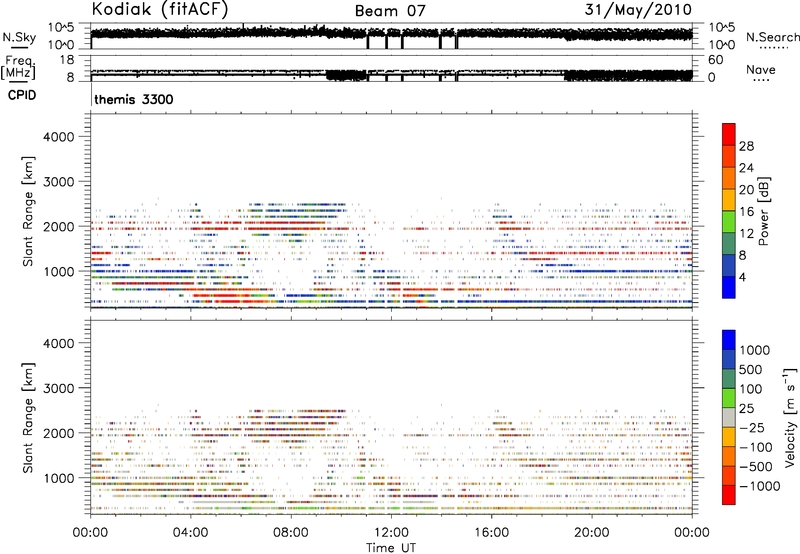The image size is (800, 554).
Task: Click the '60' Nave axis value
Action: [715, 60]
